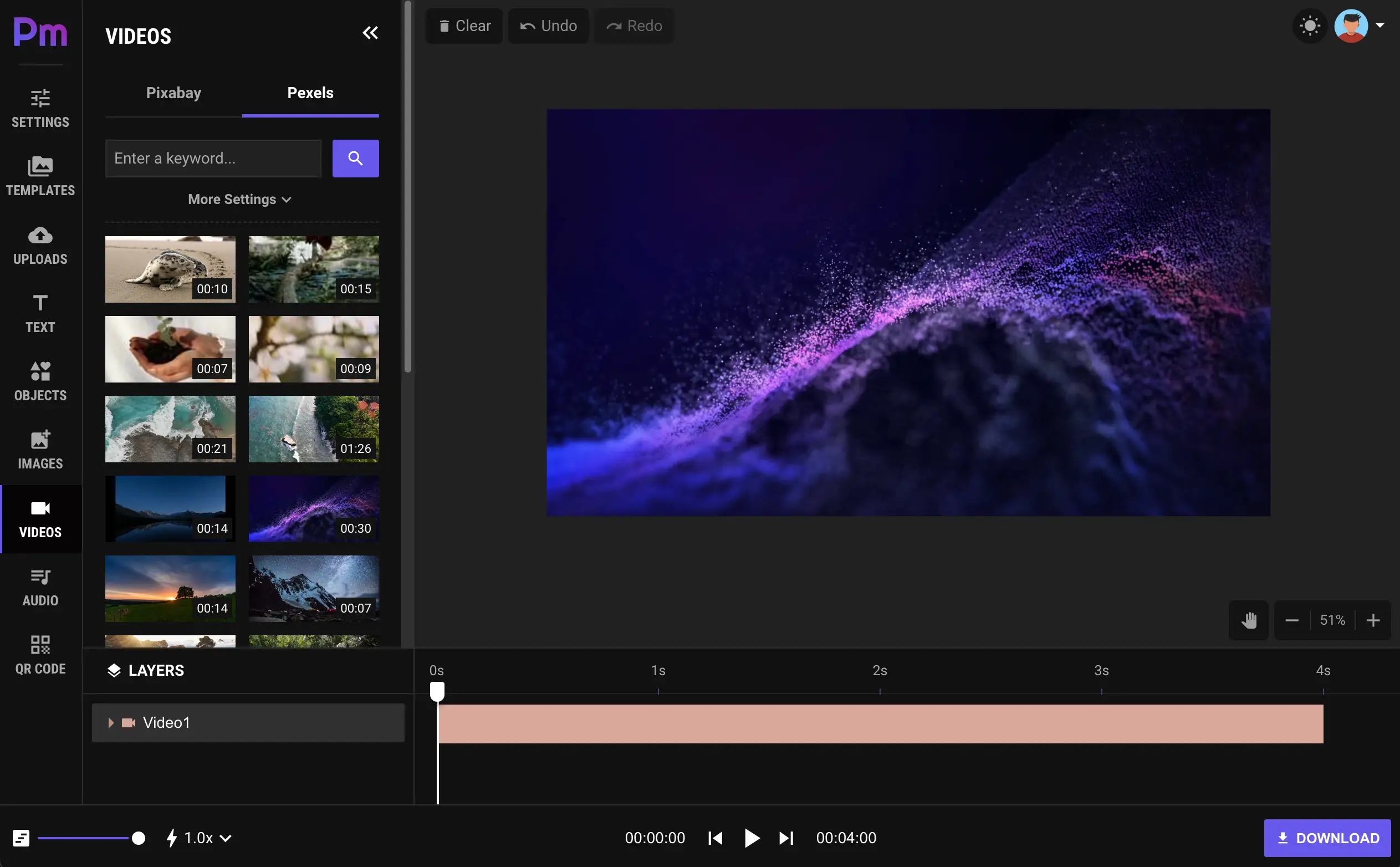The width and height of the screenshot is (1400, 867).
Task: Switch to the Pexels tab
Action: pos(310,92)
